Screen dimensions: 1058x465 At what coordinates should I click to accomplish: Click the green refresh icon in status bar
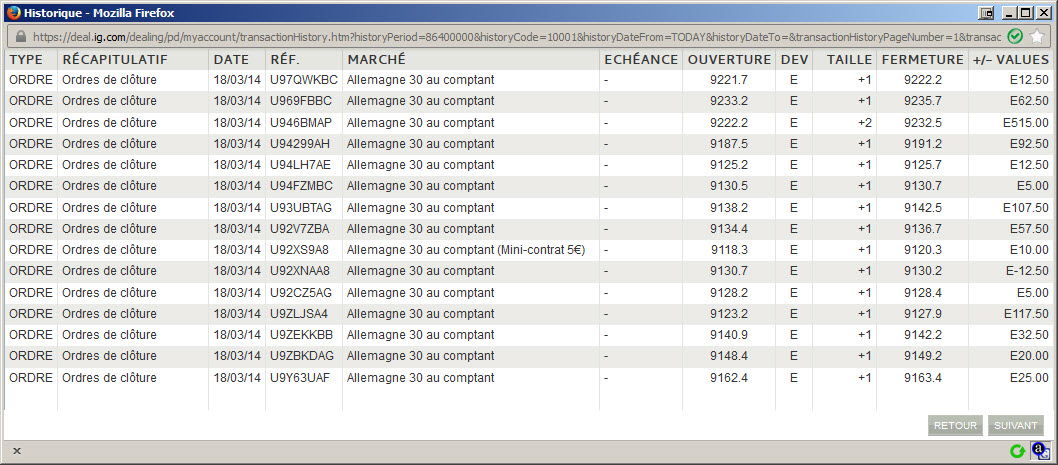tap(1017, 450)
